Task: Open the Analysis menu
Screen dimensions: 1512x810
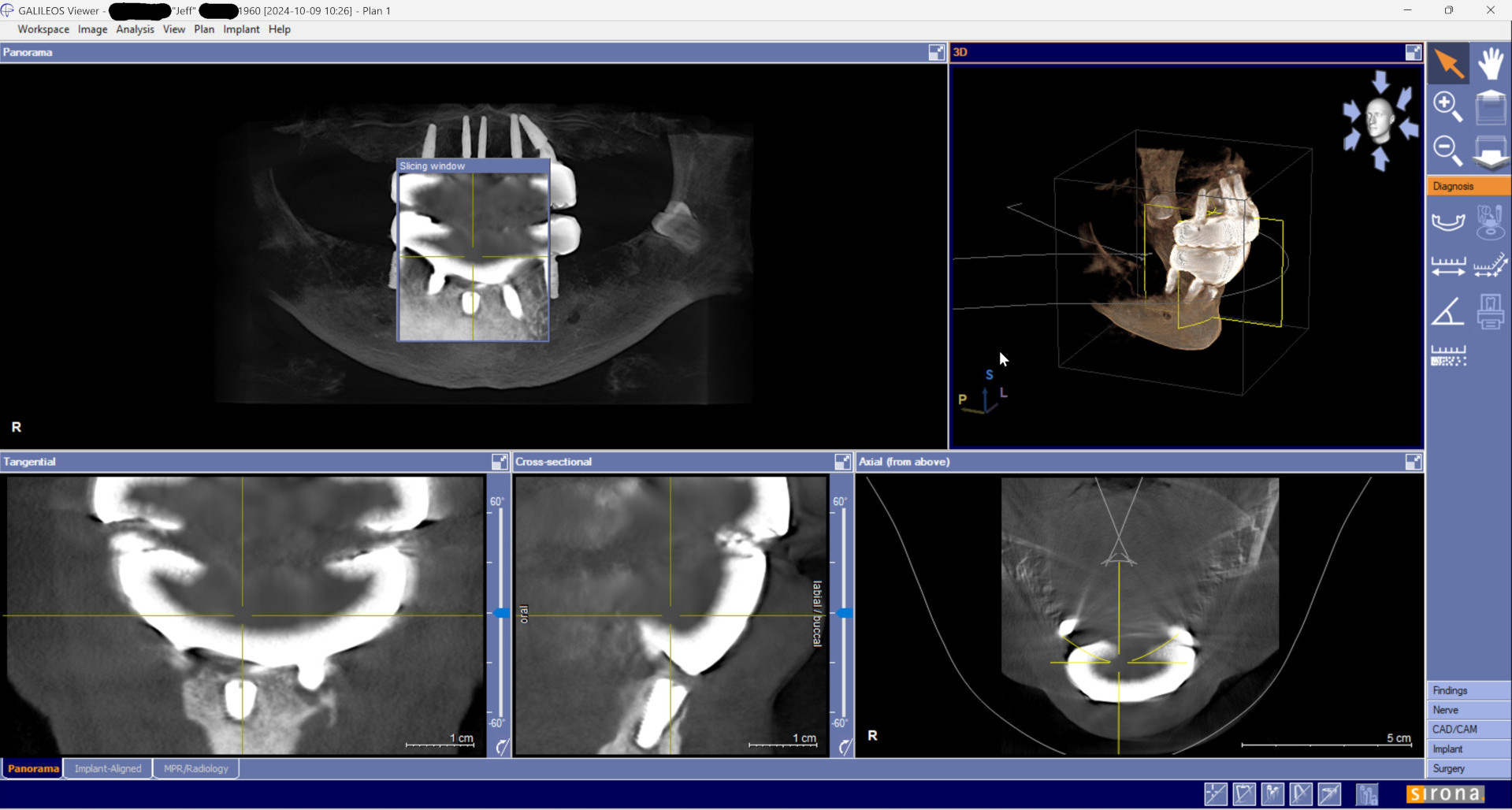Action: pyautogui.click(x=135, y=29)
